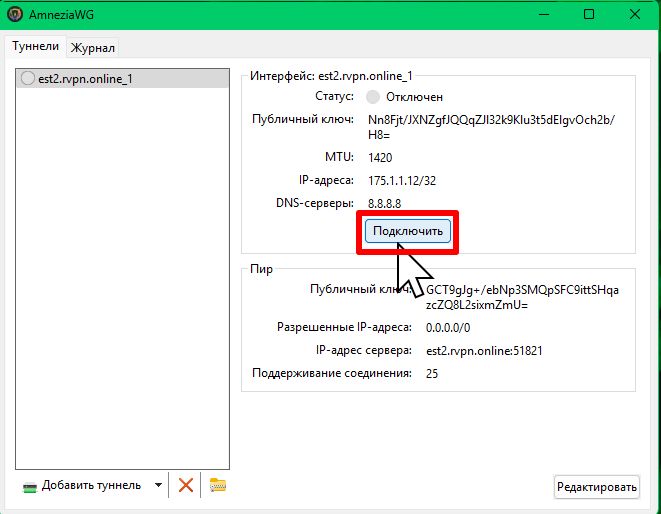The width and height of the screenshot is (661, 514).
Task: Maximize the AmneziaWG window
Action: (589, 15)
